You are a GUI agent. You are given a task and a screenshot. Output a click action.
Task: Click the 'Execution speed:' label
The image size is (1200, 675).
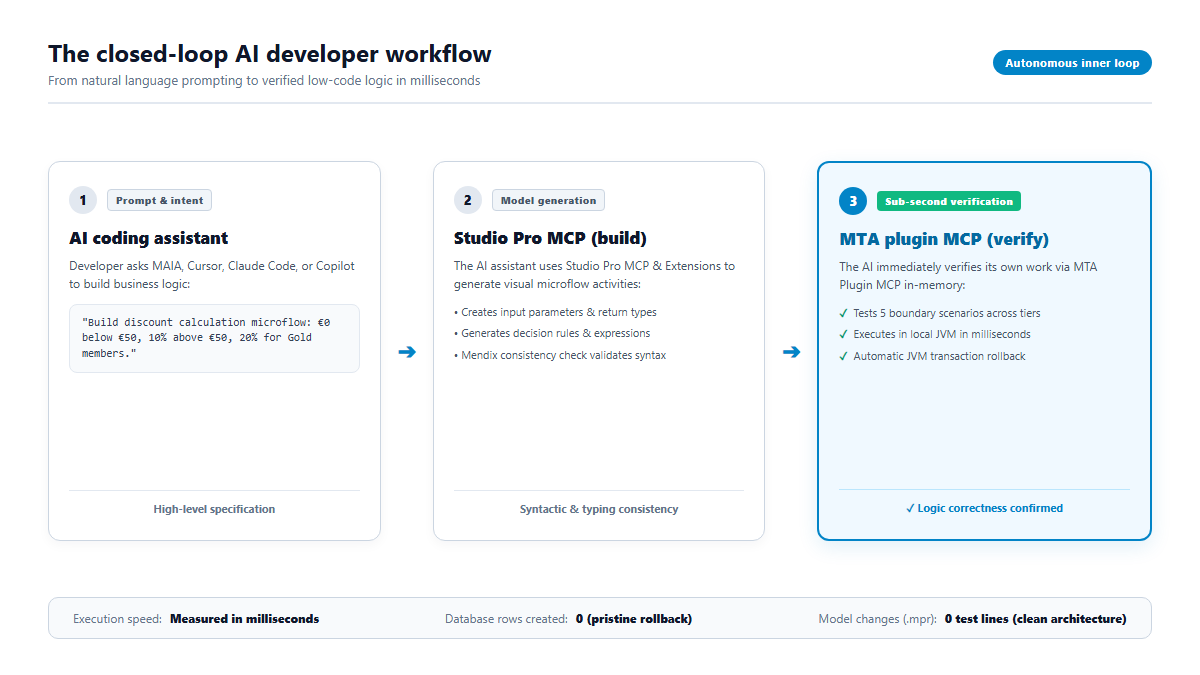tap(117, 619)
